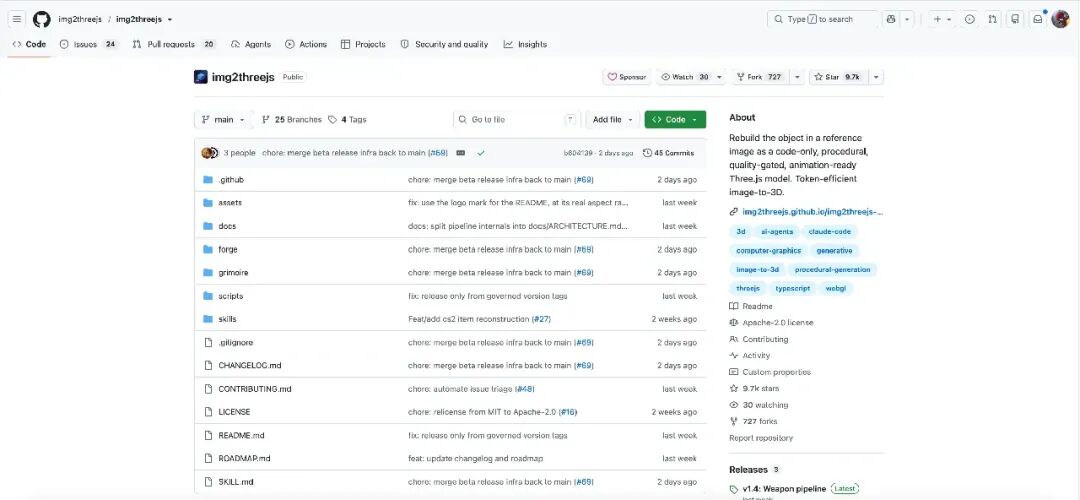Open pull requests icon in top header
The height and width of the screenshot is (500, 1080).
pos(992,19)
